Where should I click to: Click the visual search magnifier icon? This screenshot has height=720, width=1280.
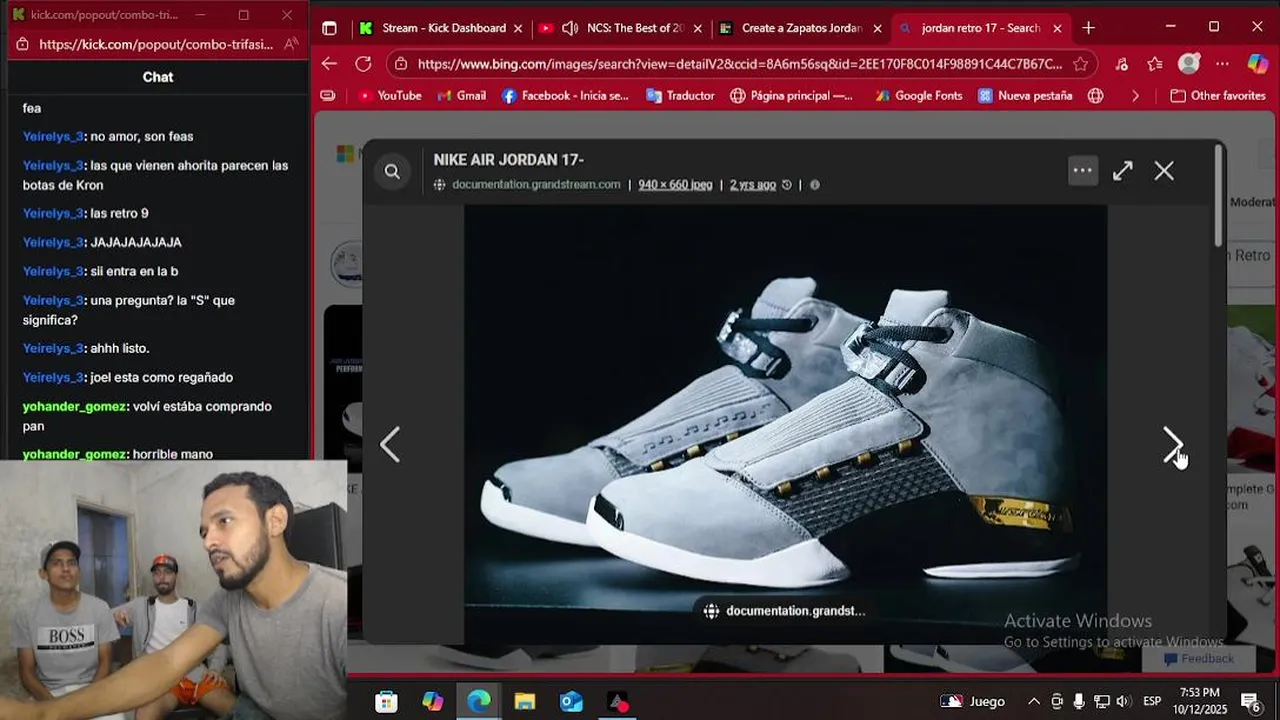tap(392, 172)
